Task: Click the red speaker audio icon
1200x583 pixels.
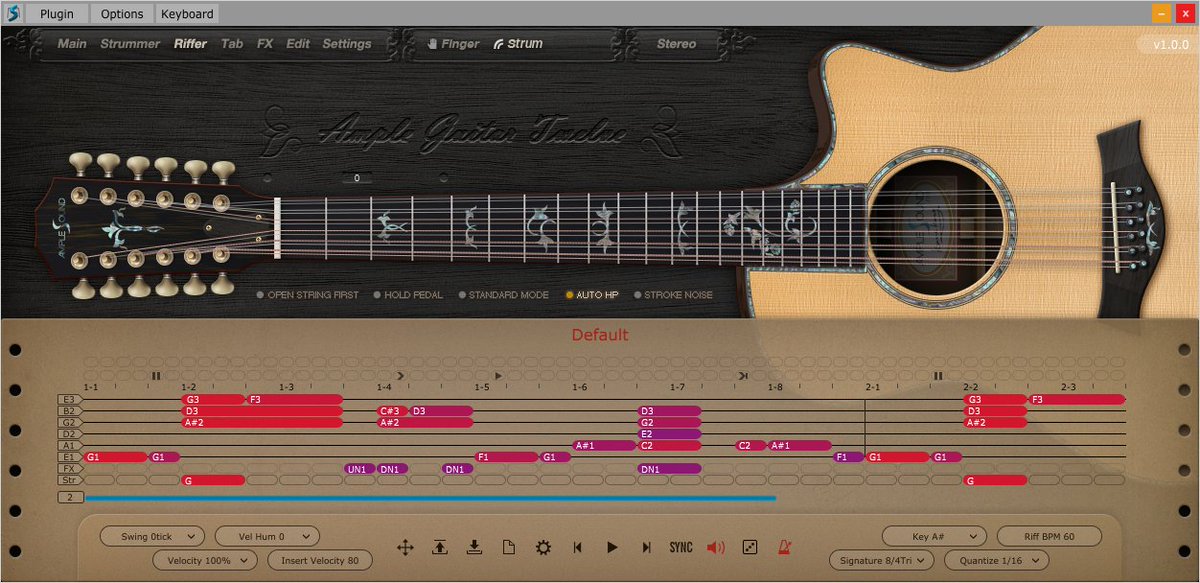Action: pos(715,547)
